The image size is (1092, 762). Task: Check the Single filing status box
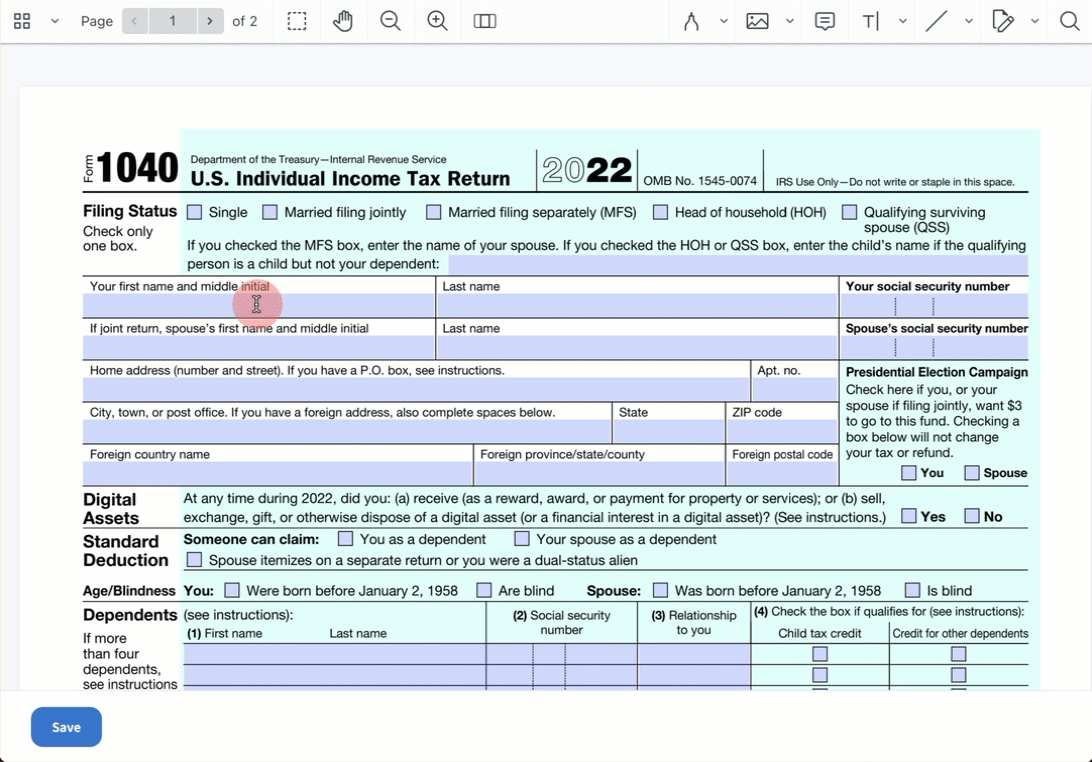click(x=195, y=212)
